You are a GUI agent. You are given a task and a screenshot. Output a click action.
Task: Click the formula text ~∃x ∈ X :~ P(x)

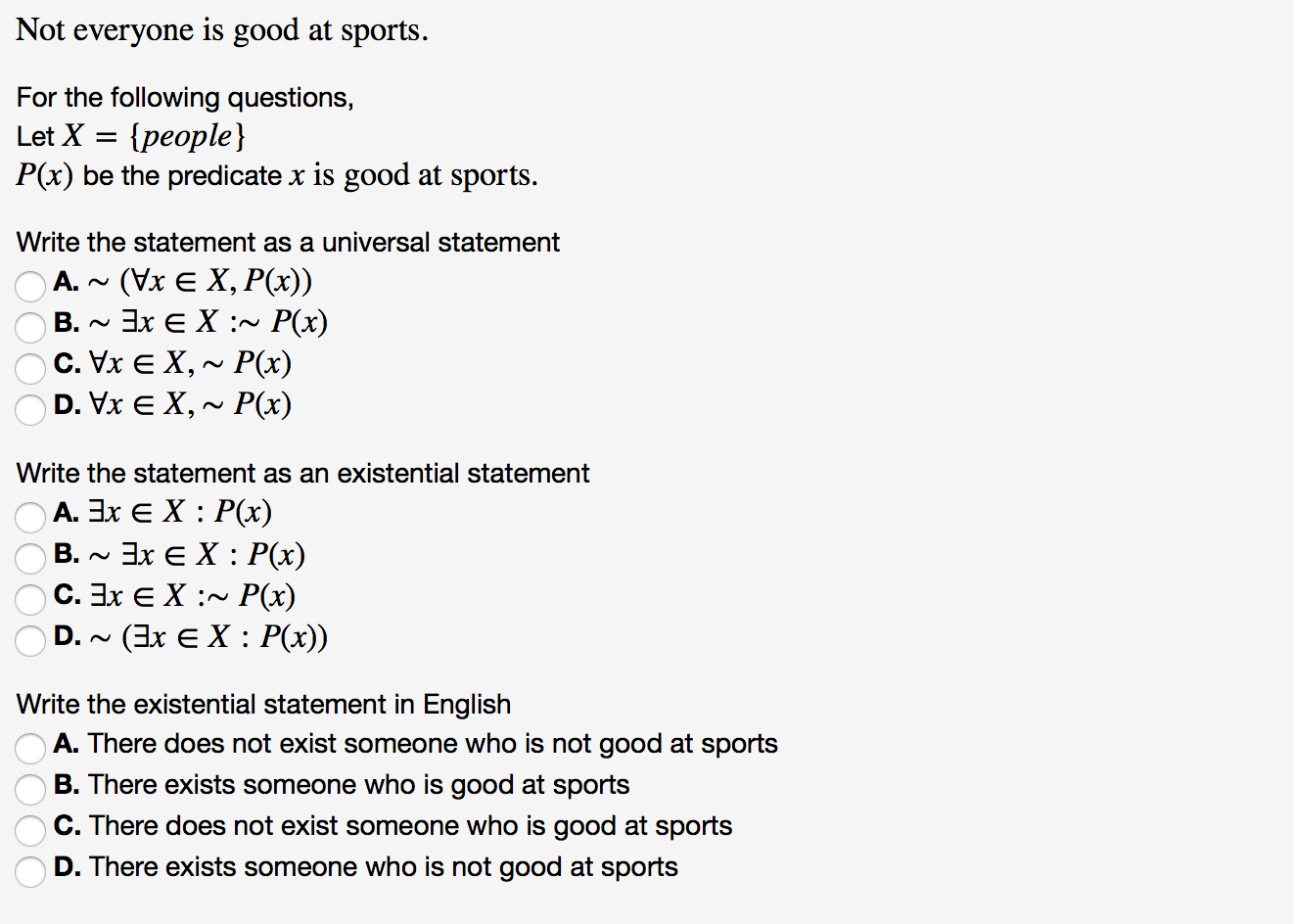coord(208,322)
